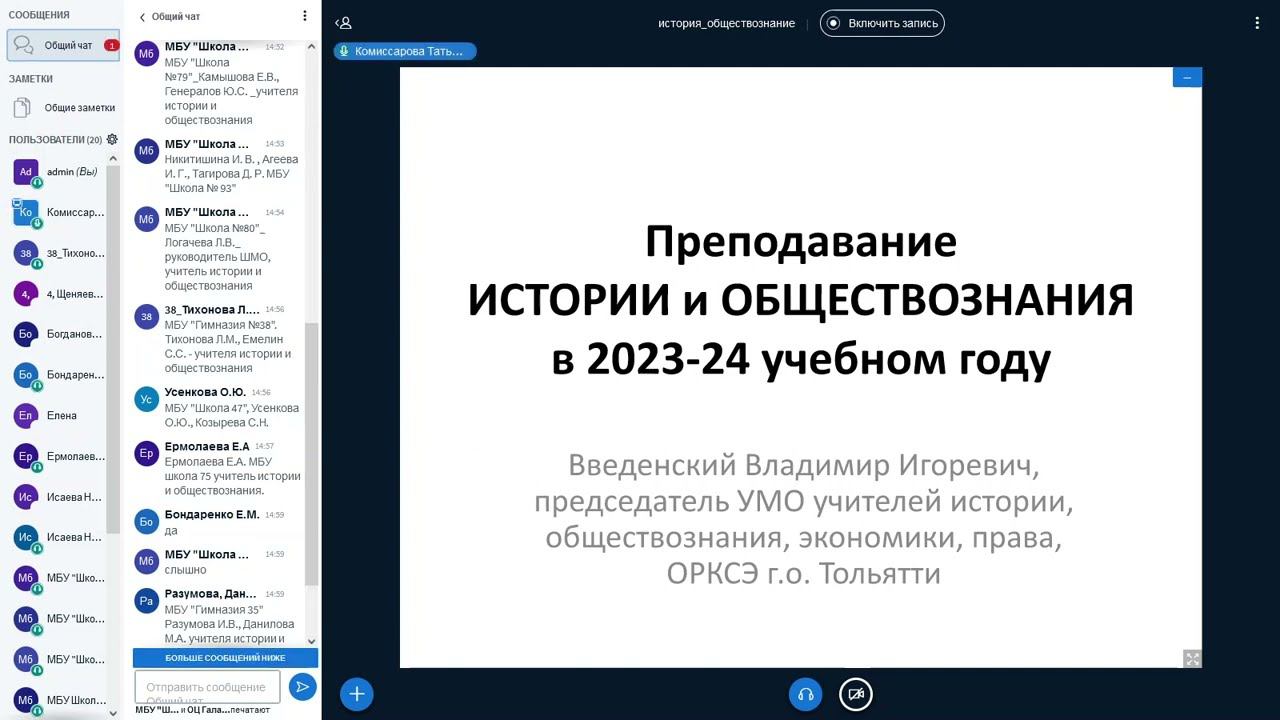Click the Ус avatar of Усенкова О.Ю. message
This screenshot has height=720, width=1280.
coord(147,399)
